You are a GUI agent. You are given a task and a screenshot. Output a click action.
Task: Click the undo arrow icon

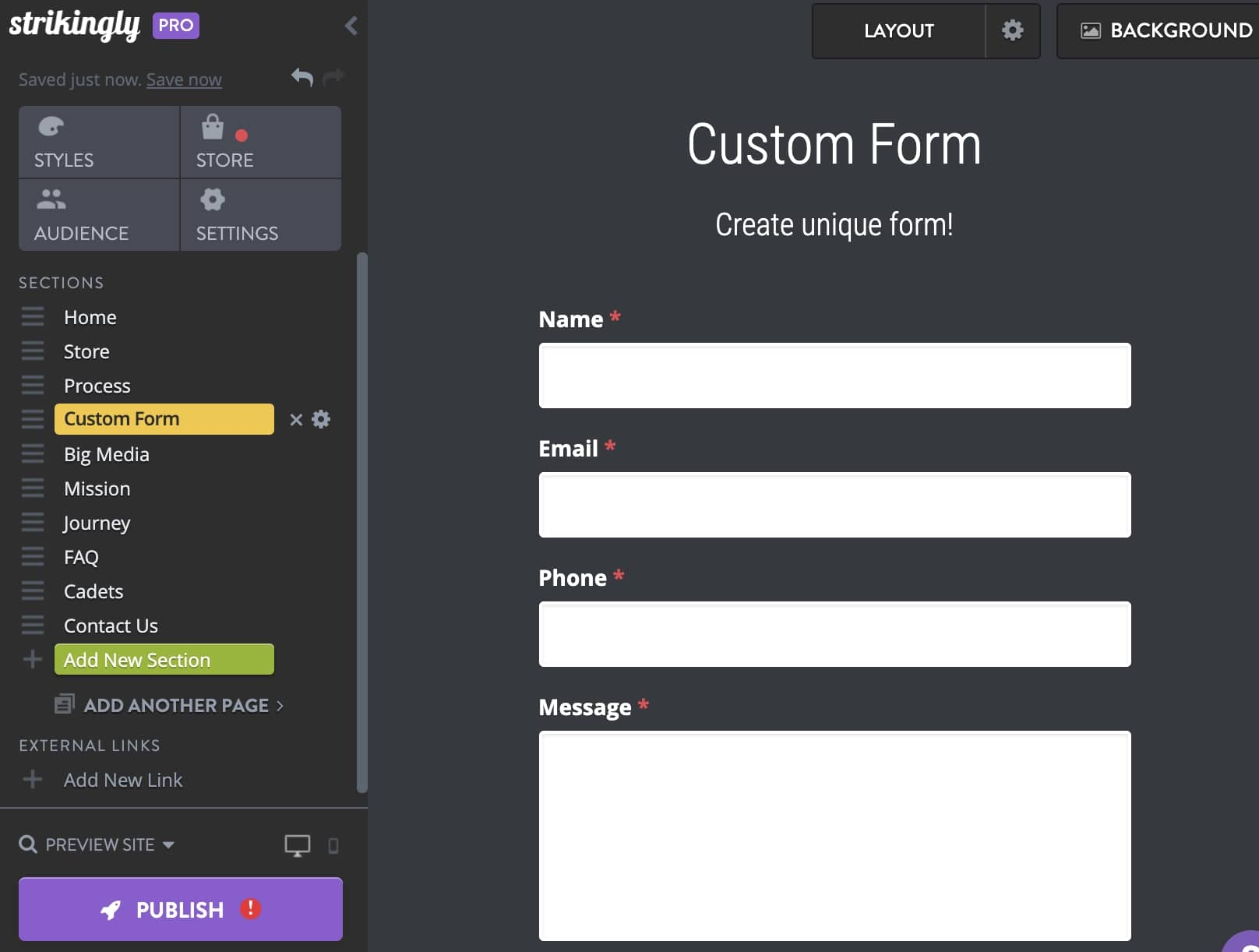pyautogui.click(x=302, y=77)
